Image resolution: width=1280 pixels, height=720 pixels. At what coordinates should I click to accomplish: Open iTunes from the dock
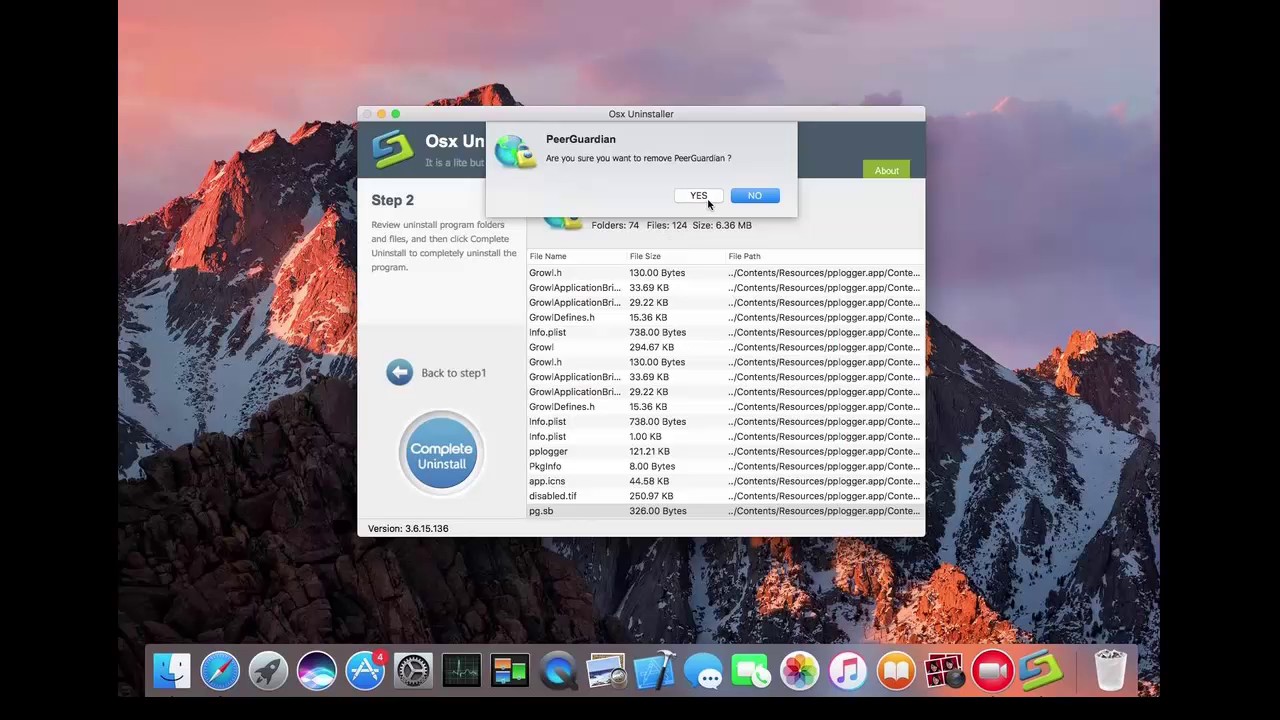848,671
